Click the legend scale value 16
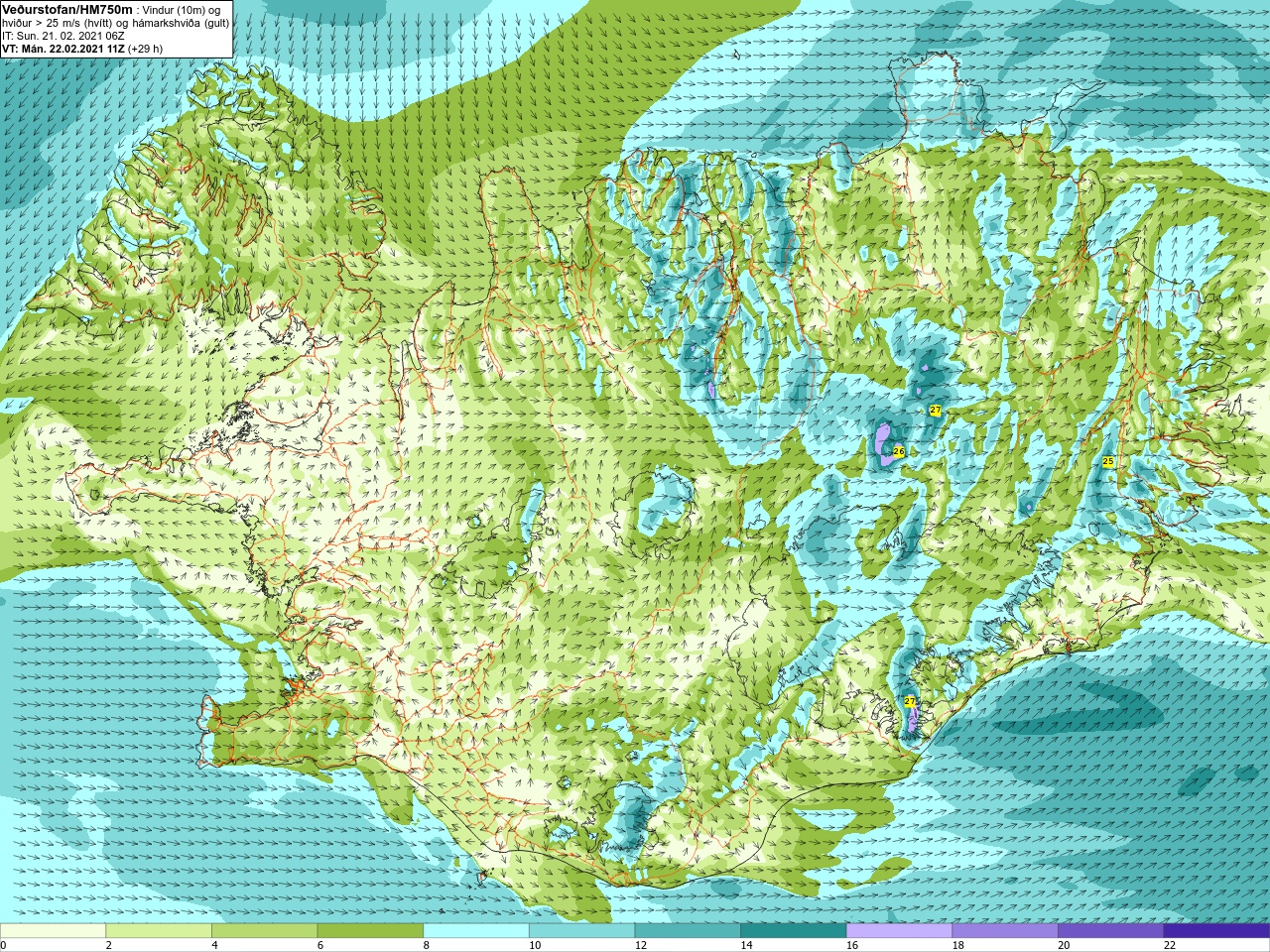 (x=852, y=946)
